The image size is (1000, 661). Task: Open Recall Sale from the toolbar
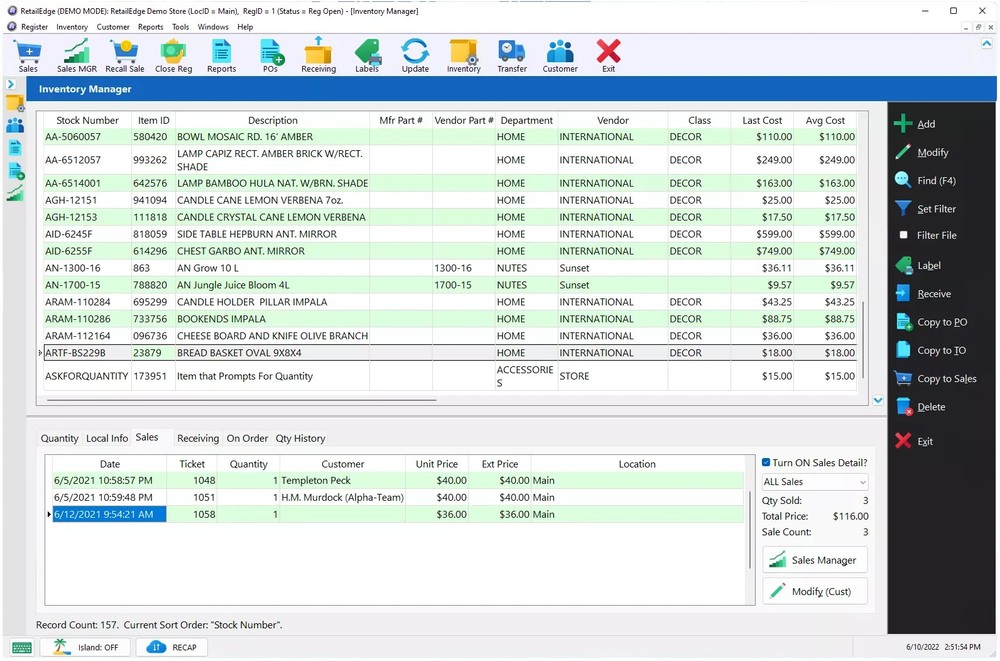124,55
